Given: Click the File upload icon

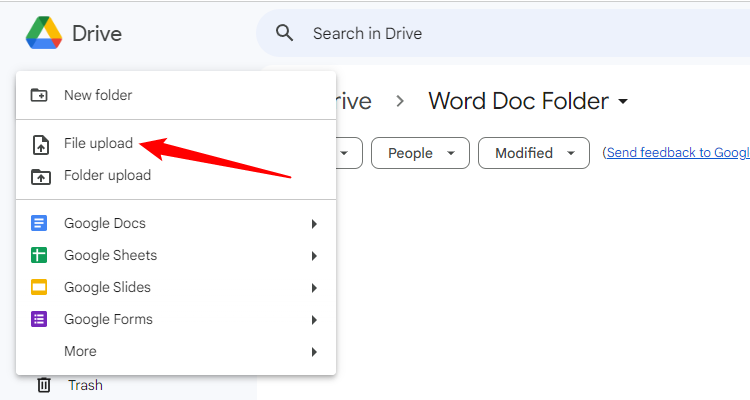Looking at the screenshot, I should click(x=40, y=144).
